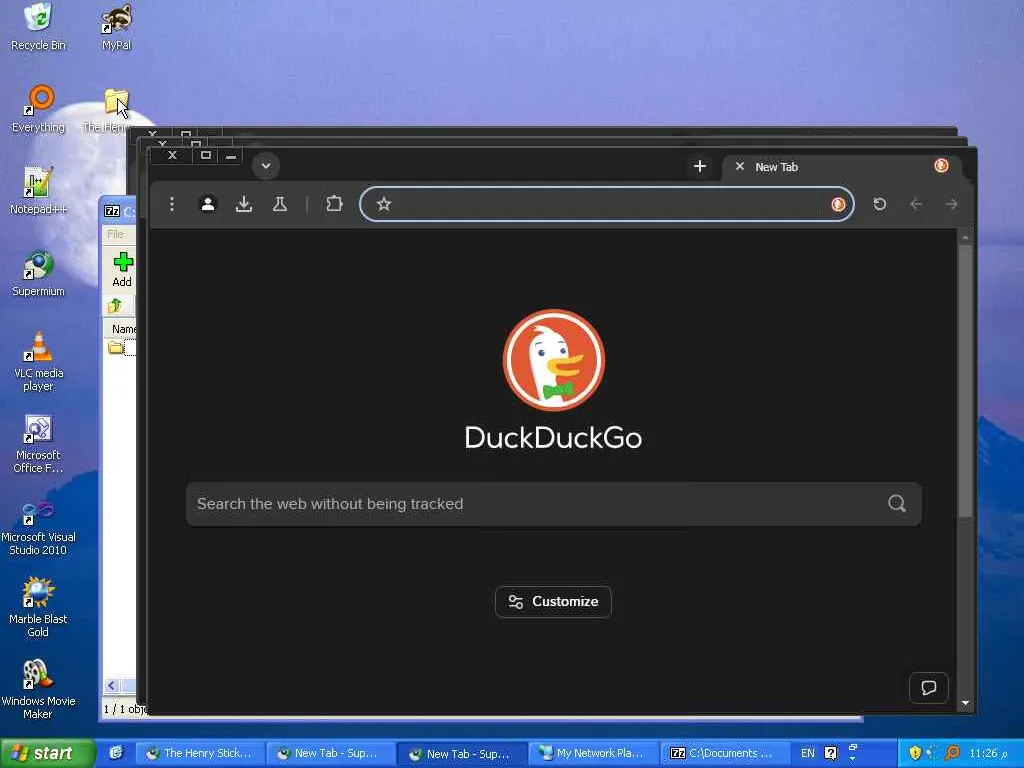Click security shield tray icon
The image size is (1024, 768).
tap(915, 753)
